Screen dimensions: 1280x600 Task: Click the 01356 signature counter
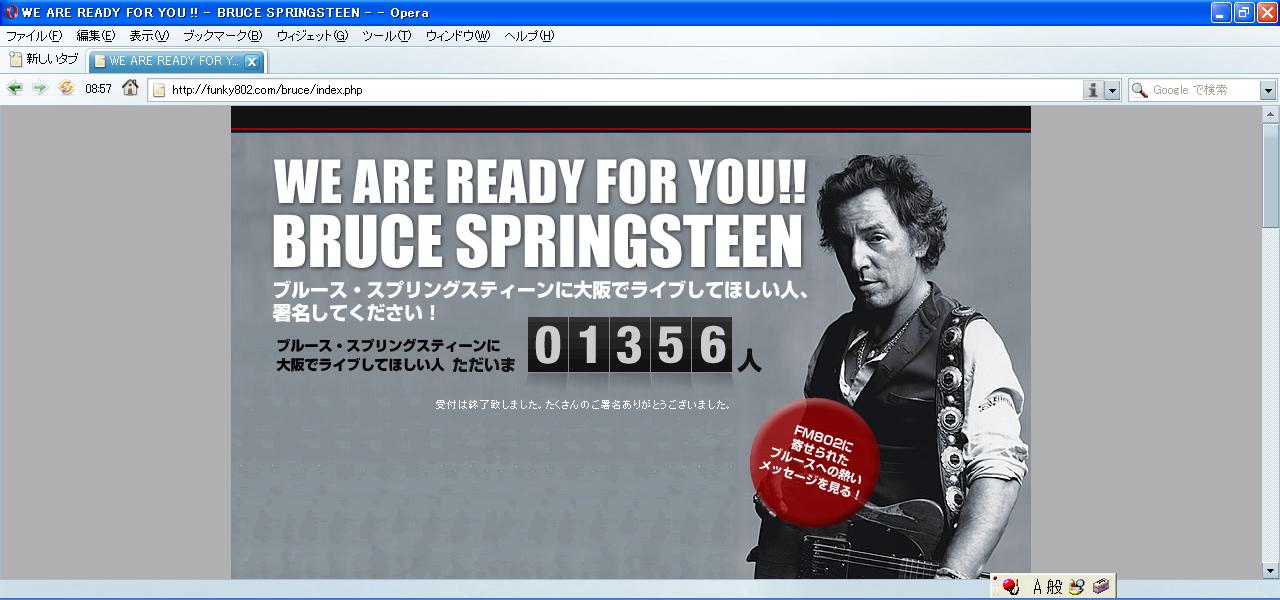click(630, 345)
